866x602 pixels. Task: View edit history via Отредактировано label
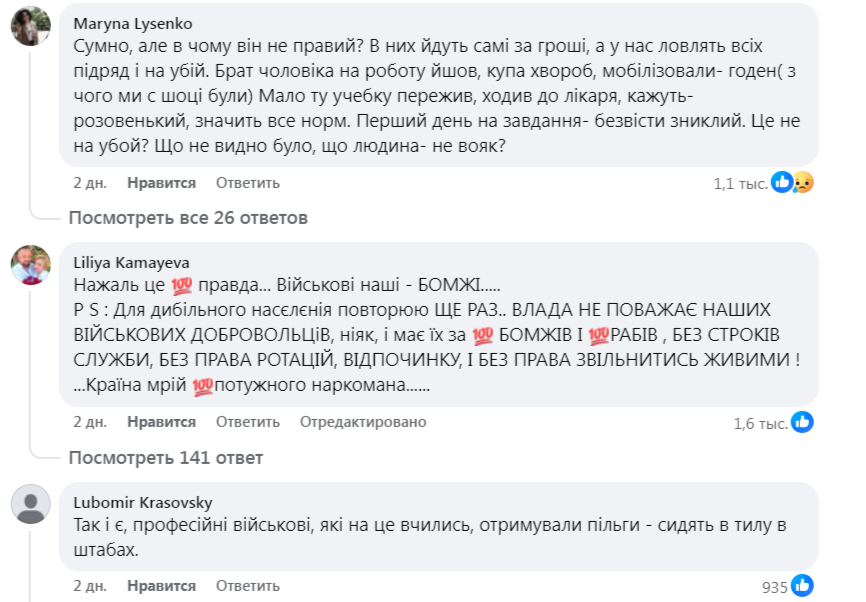point(363,422)
